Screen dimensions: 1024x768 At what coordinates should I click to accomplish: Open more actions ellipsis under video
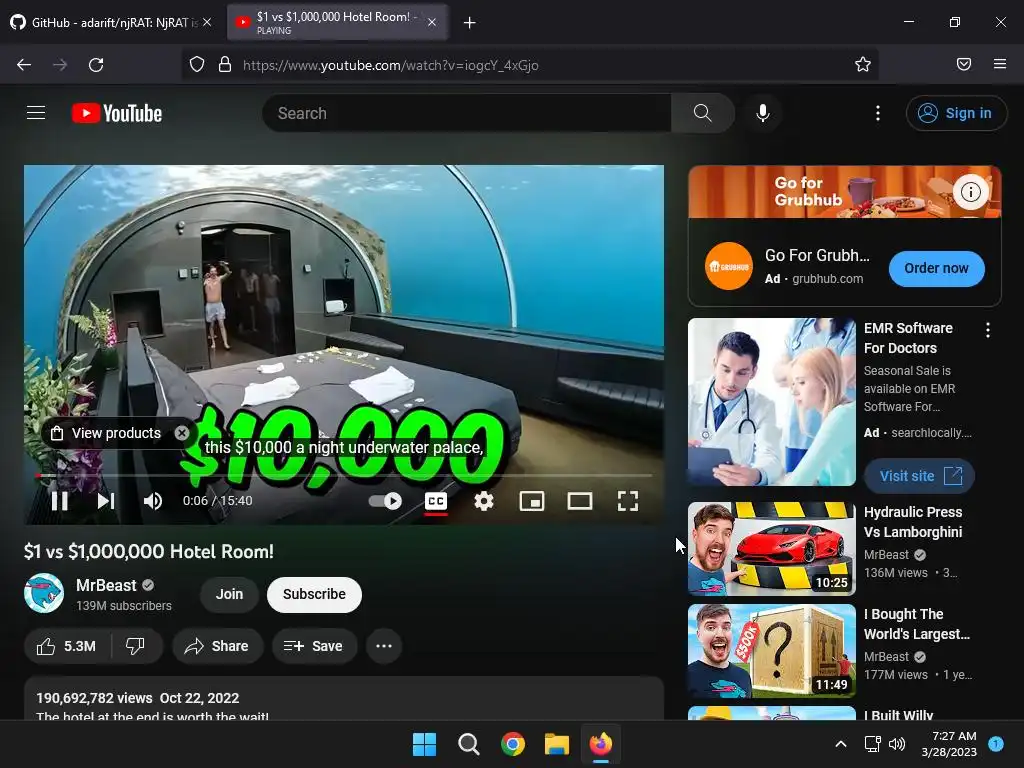[x=384, y=646]
